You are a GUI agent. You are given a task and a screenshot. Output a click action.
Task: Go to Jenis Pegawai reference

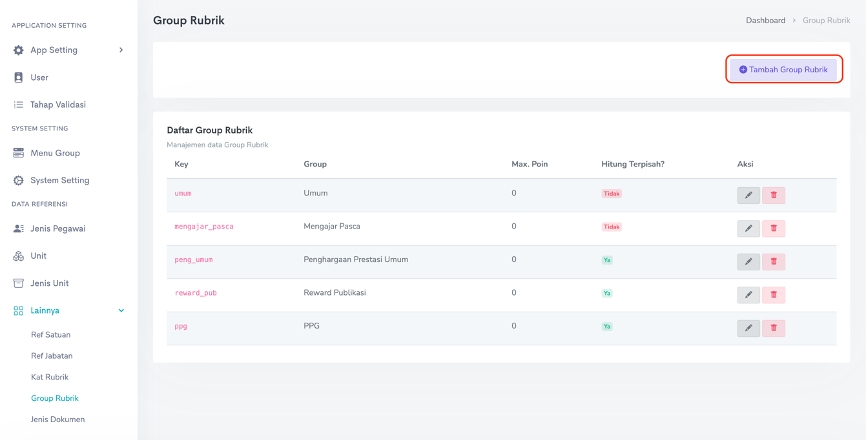(58, 228)
